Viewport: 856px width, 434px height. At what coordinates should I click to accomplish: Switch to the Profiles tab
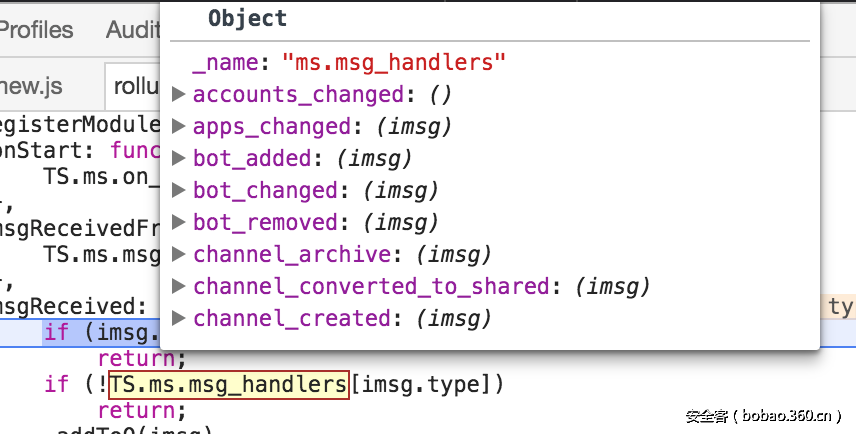coord(36,30)
